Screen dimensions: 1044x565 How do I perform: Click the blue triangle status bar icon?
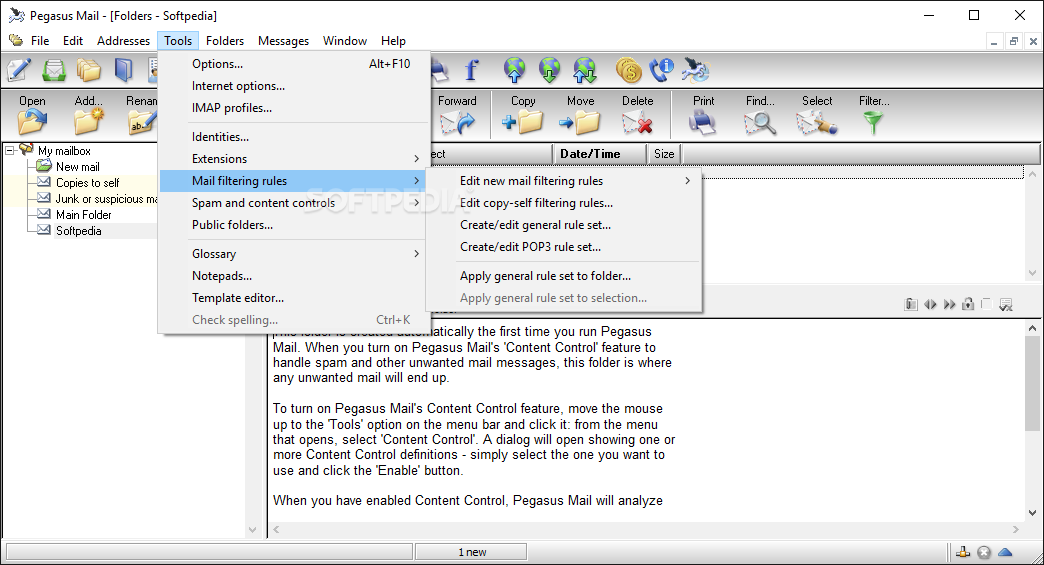1005,552
